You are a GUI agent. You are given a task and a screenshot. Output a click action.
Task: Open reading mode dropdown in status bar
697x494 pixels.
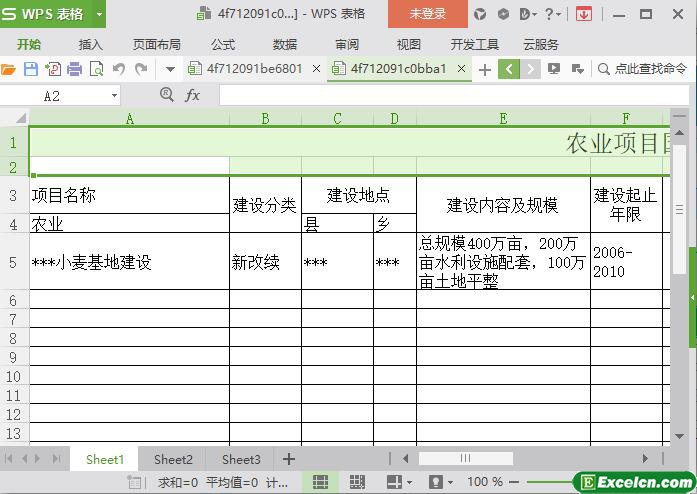(409, 482)
